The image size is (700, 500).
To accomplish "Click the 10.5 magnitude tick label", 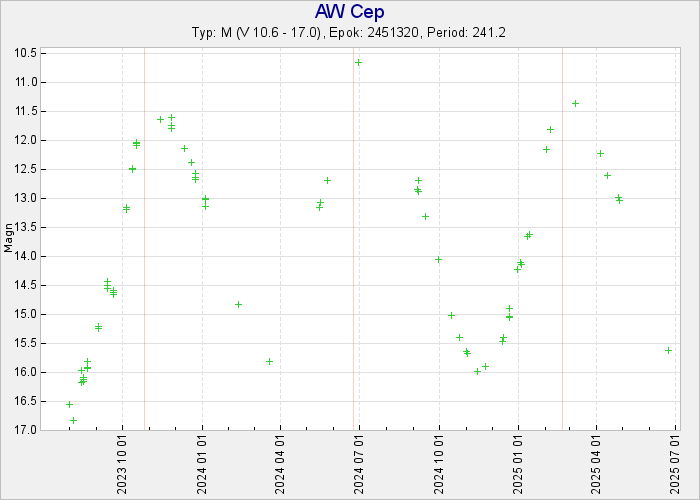I will pyautogui.click(x=27, y=52).
